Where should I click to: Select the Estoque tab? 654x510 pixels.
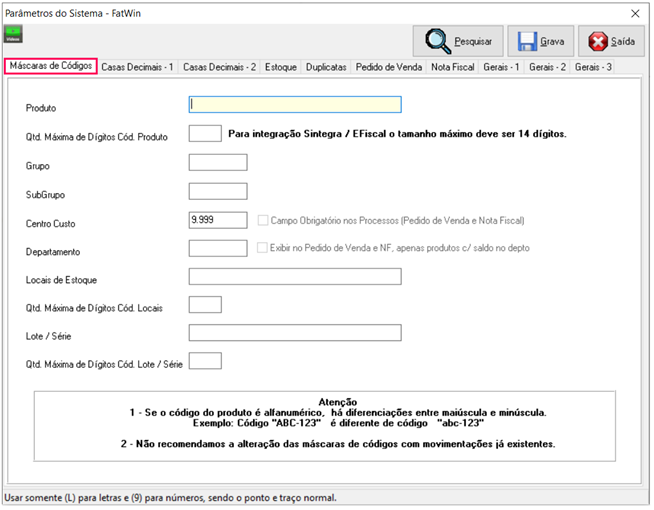click(281, 67)
